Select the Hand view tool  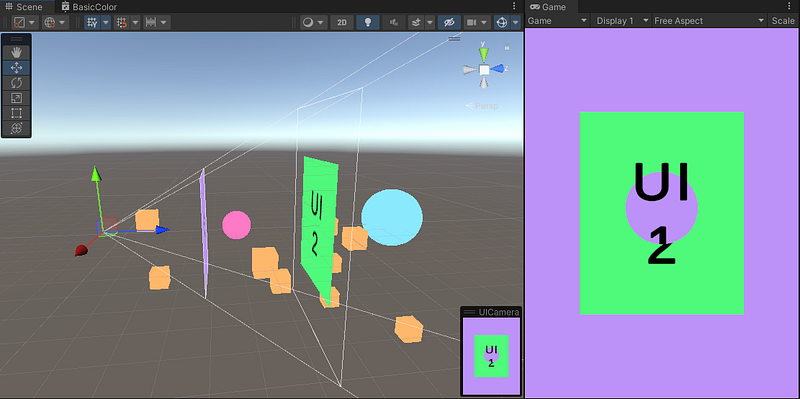pyautogui.click(x=16, y=53)
